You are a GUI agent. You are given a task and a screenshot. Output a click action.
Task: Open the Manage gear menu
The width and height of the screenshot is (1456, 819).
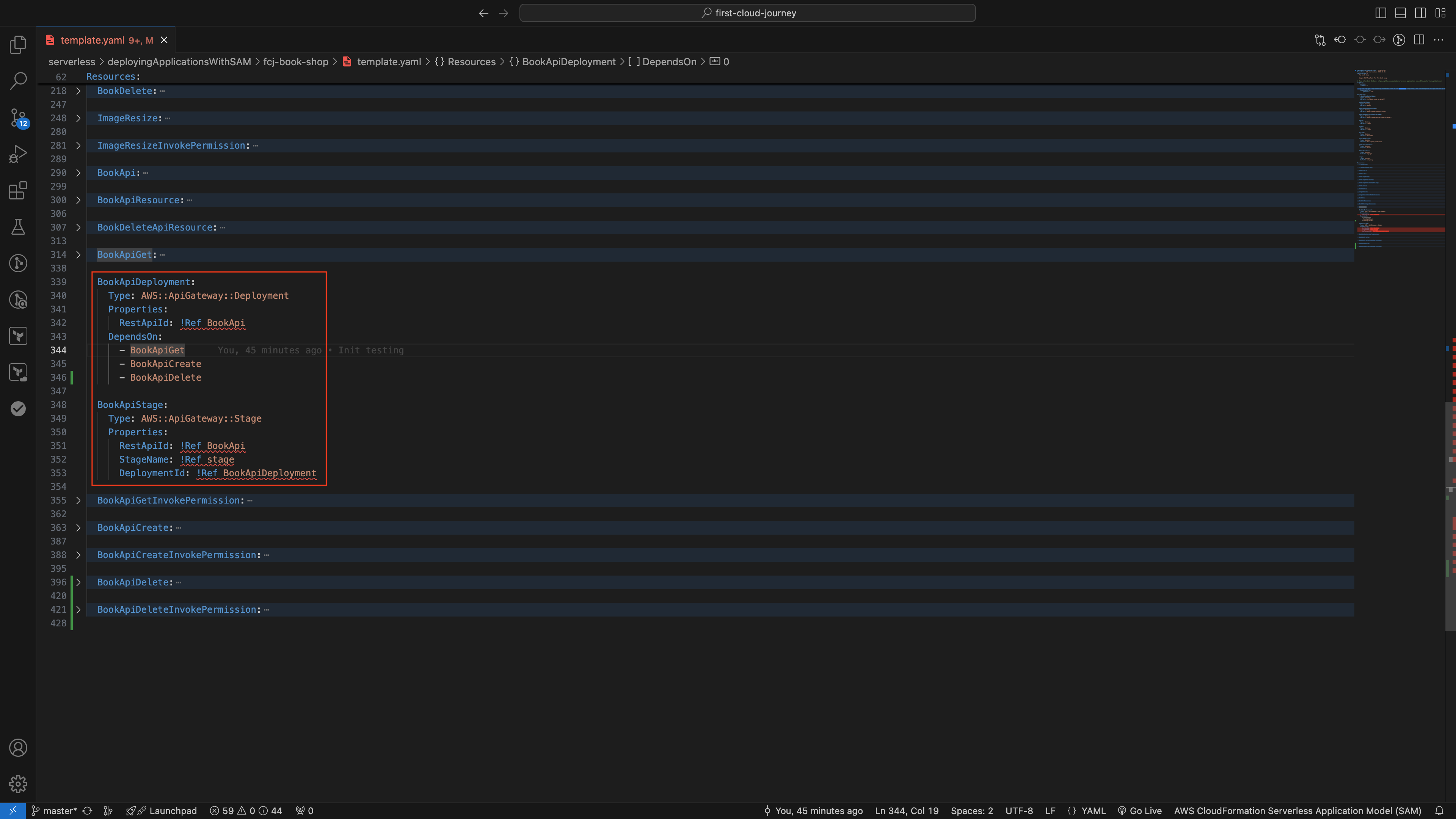click(x=18, y=784)
